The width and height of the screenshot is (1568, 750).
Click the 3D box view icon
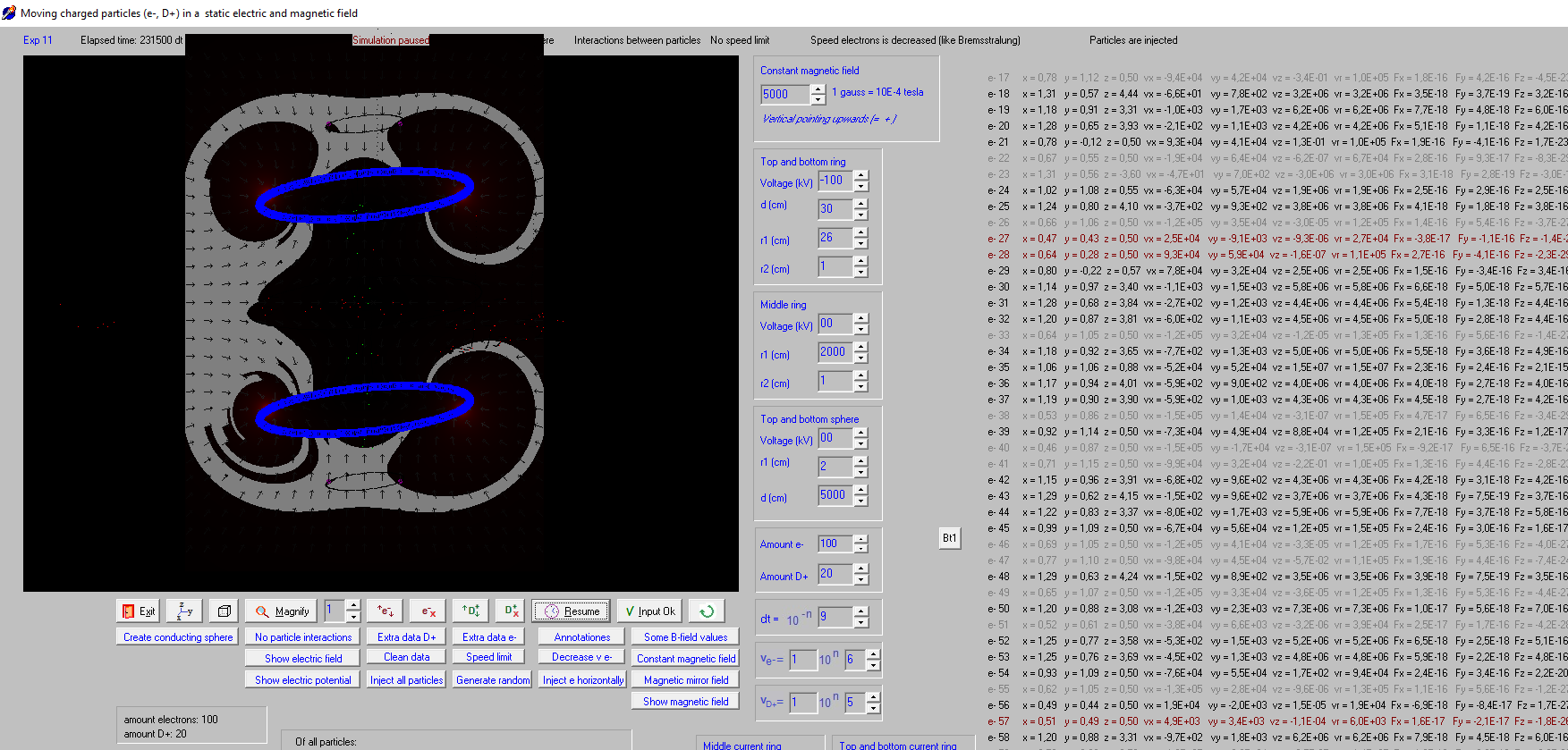pos(224,611)
